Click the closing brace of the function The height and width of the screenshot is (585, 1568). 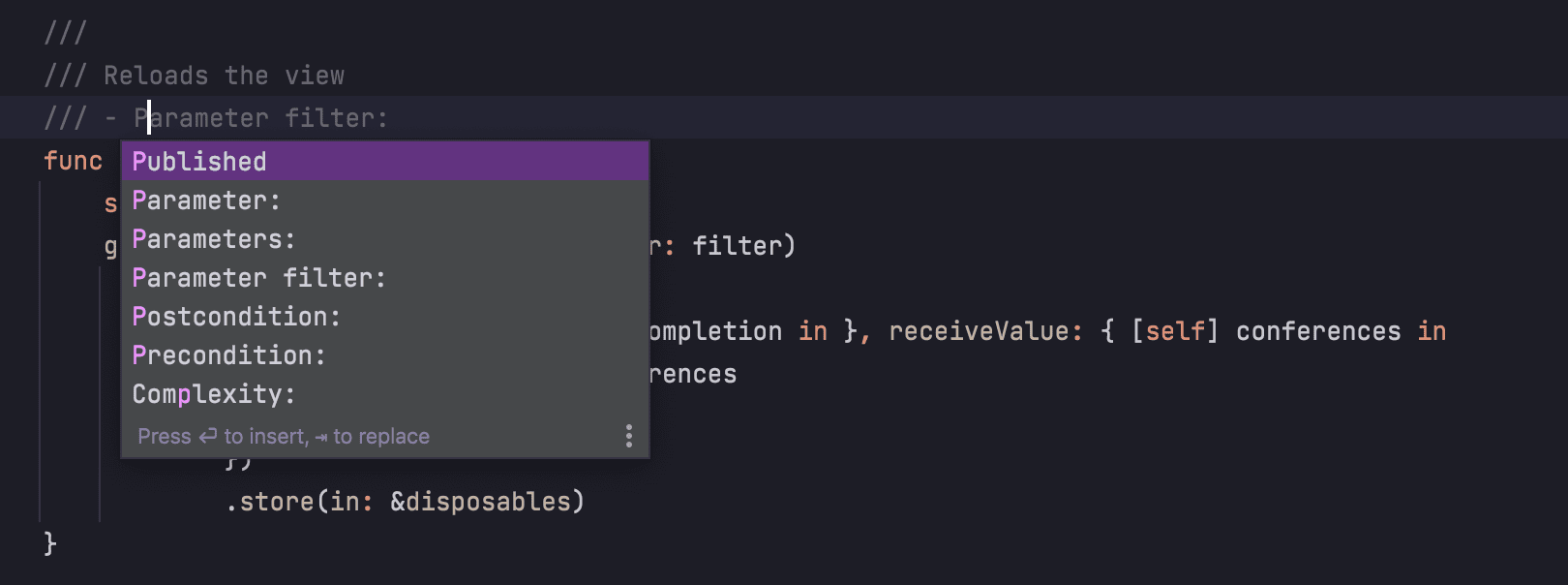click(x=49, y=542)
